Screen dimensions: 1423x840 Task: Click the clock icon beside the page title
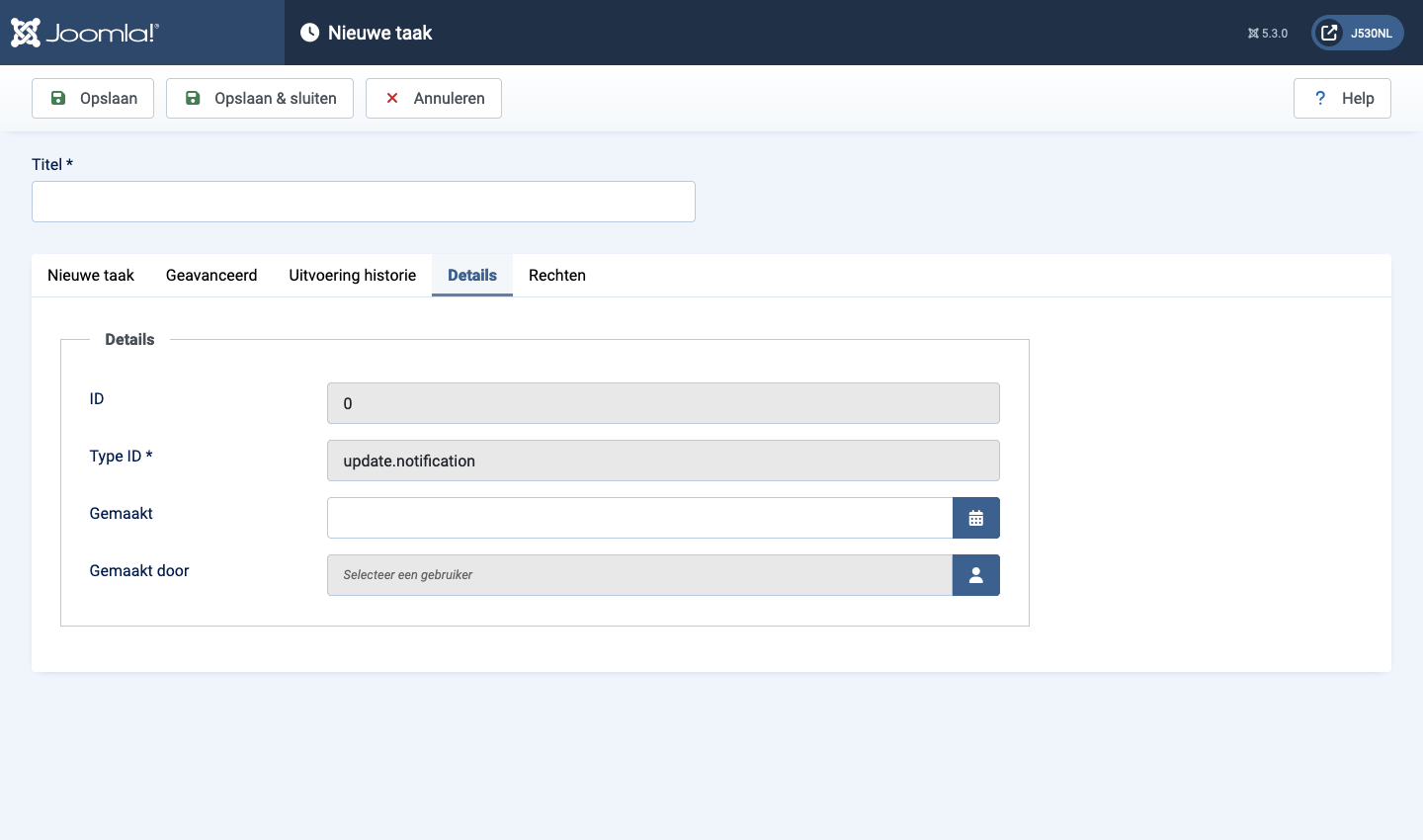tap(309, 33)
